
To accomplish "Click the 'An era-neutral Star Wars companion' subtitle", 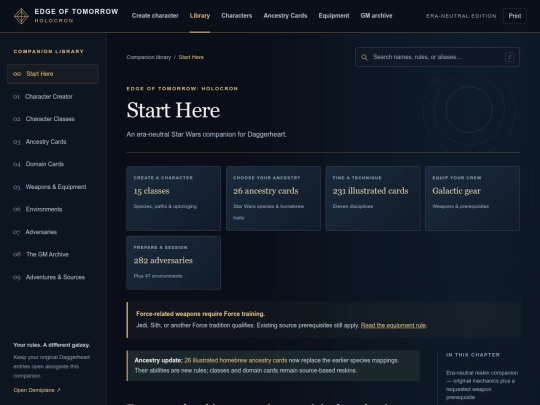I will click(207, 135).
